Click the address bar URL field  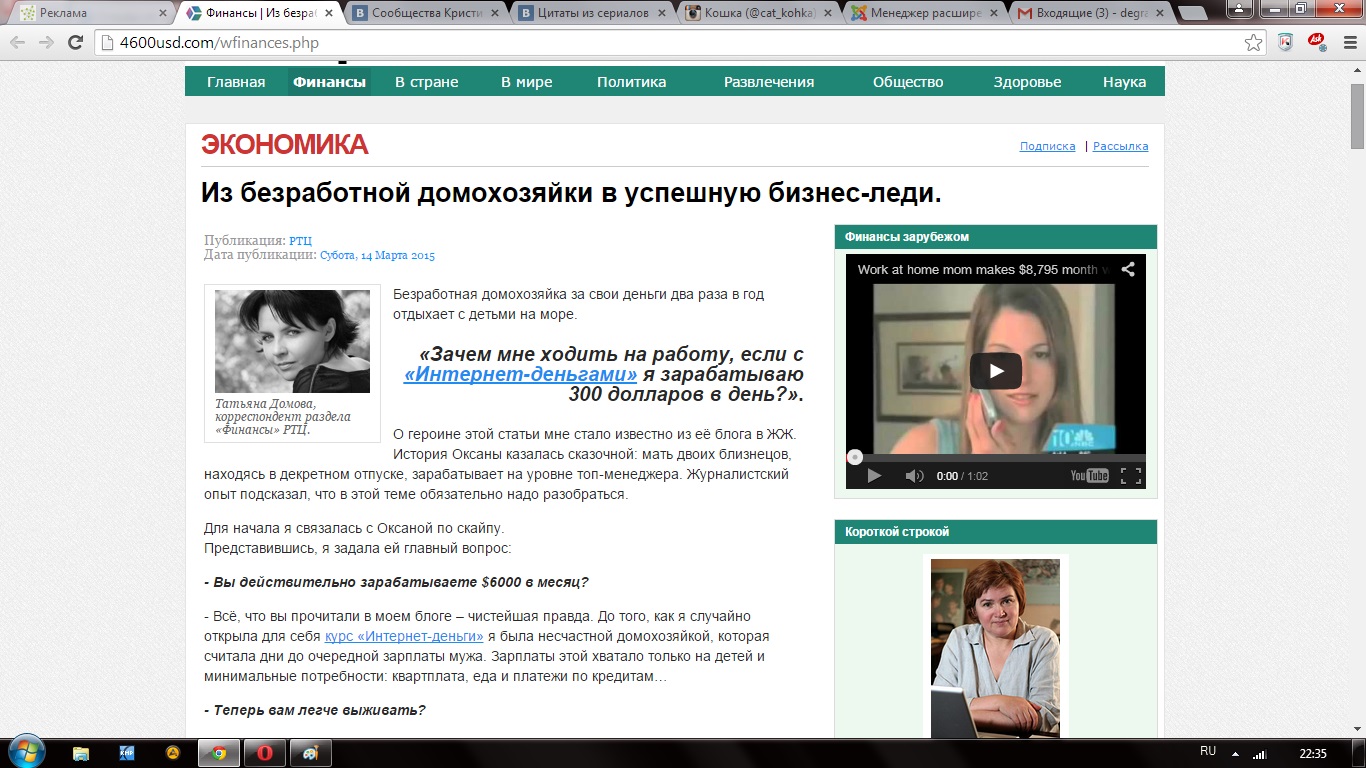pyautogui.click(x=660, y=43)
